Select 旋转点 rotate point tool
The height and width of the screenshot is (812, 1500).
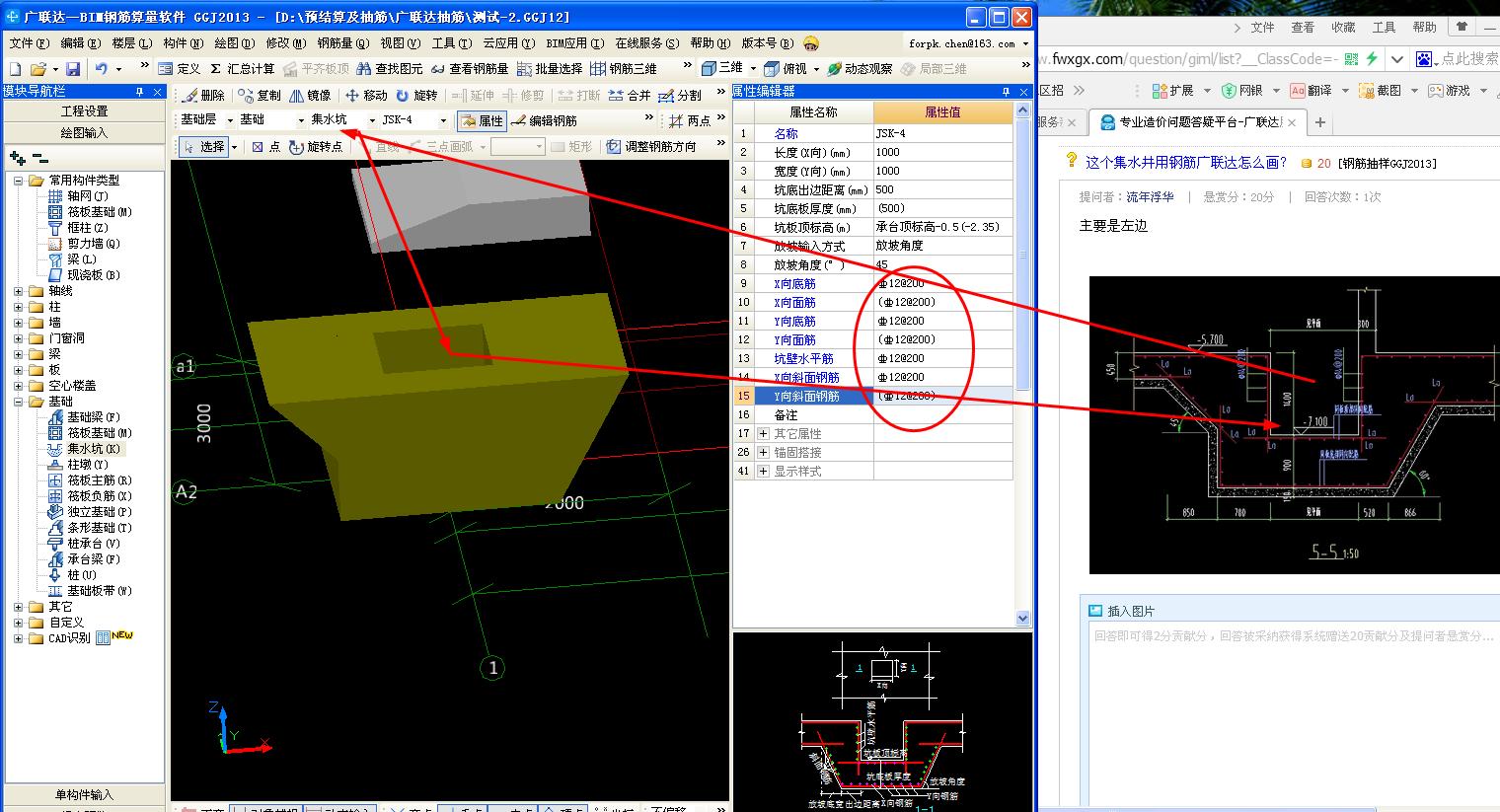pos(316,147)
